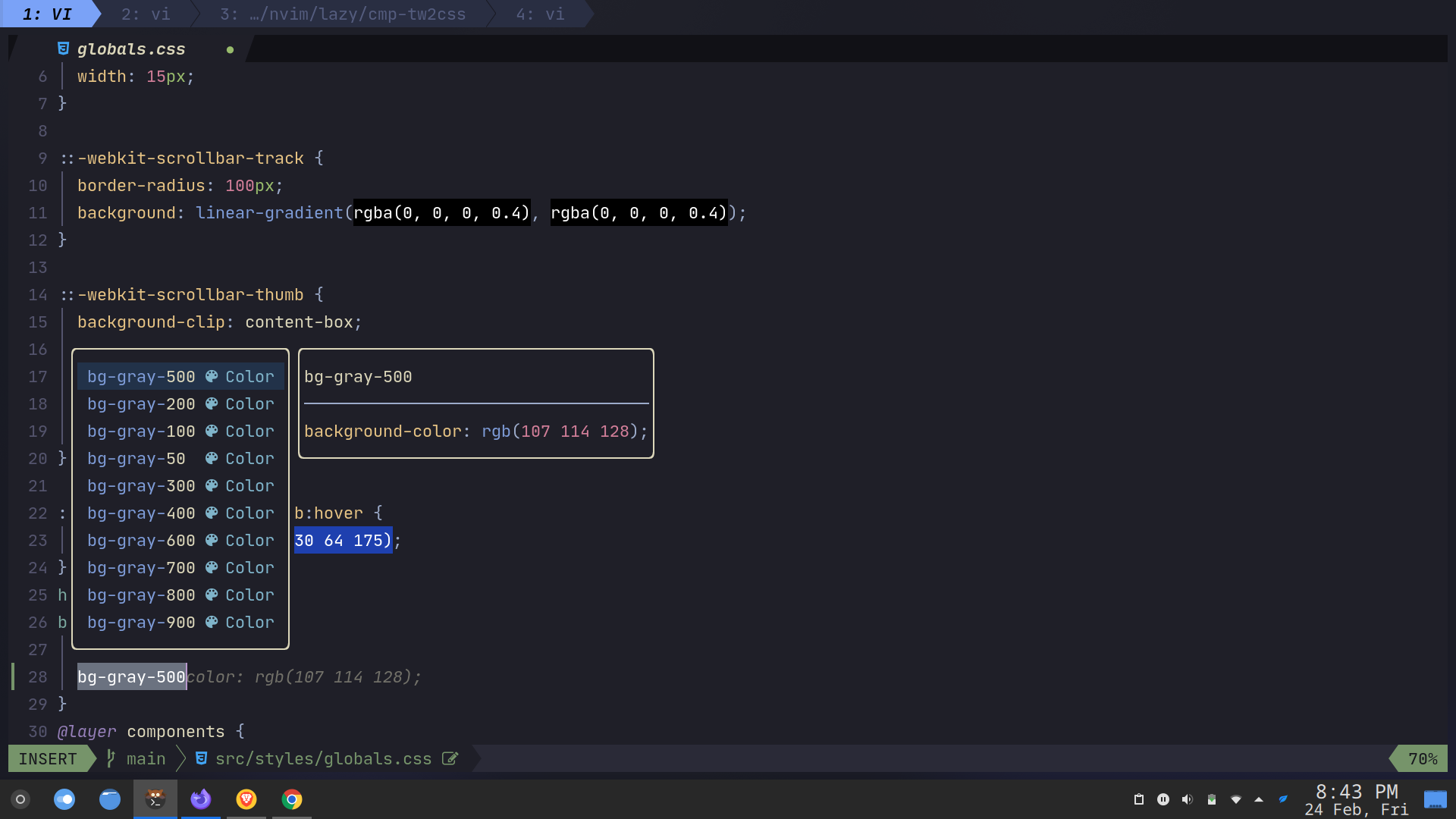Click the INSERT mode indicator
Viewport: 1456px width, 819px height.
pyautogui.click(x=47, y=758)
